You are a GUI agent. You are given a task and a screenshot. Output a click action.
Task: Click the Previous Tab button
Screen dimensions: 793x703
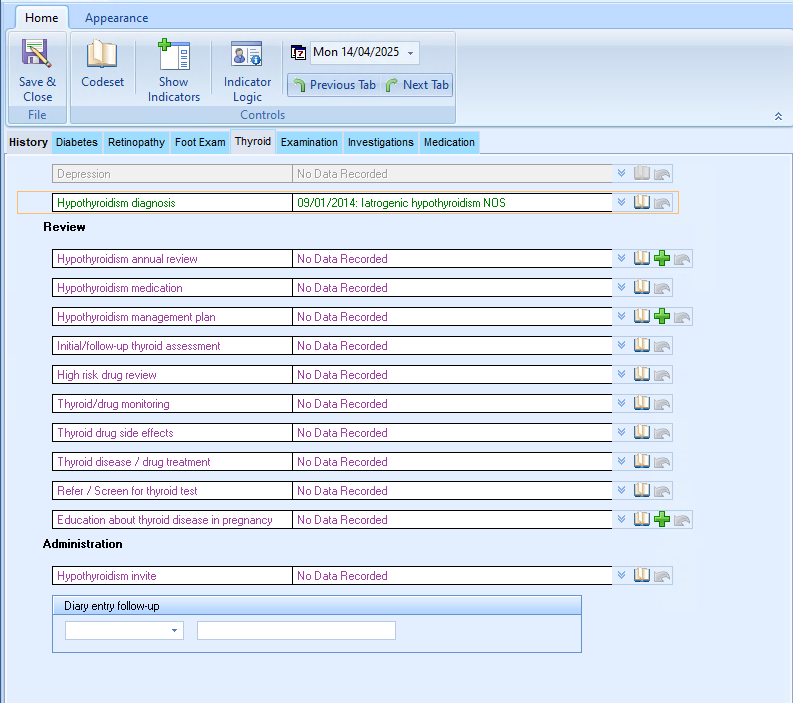pyautogui.click(x=334, y=85)
